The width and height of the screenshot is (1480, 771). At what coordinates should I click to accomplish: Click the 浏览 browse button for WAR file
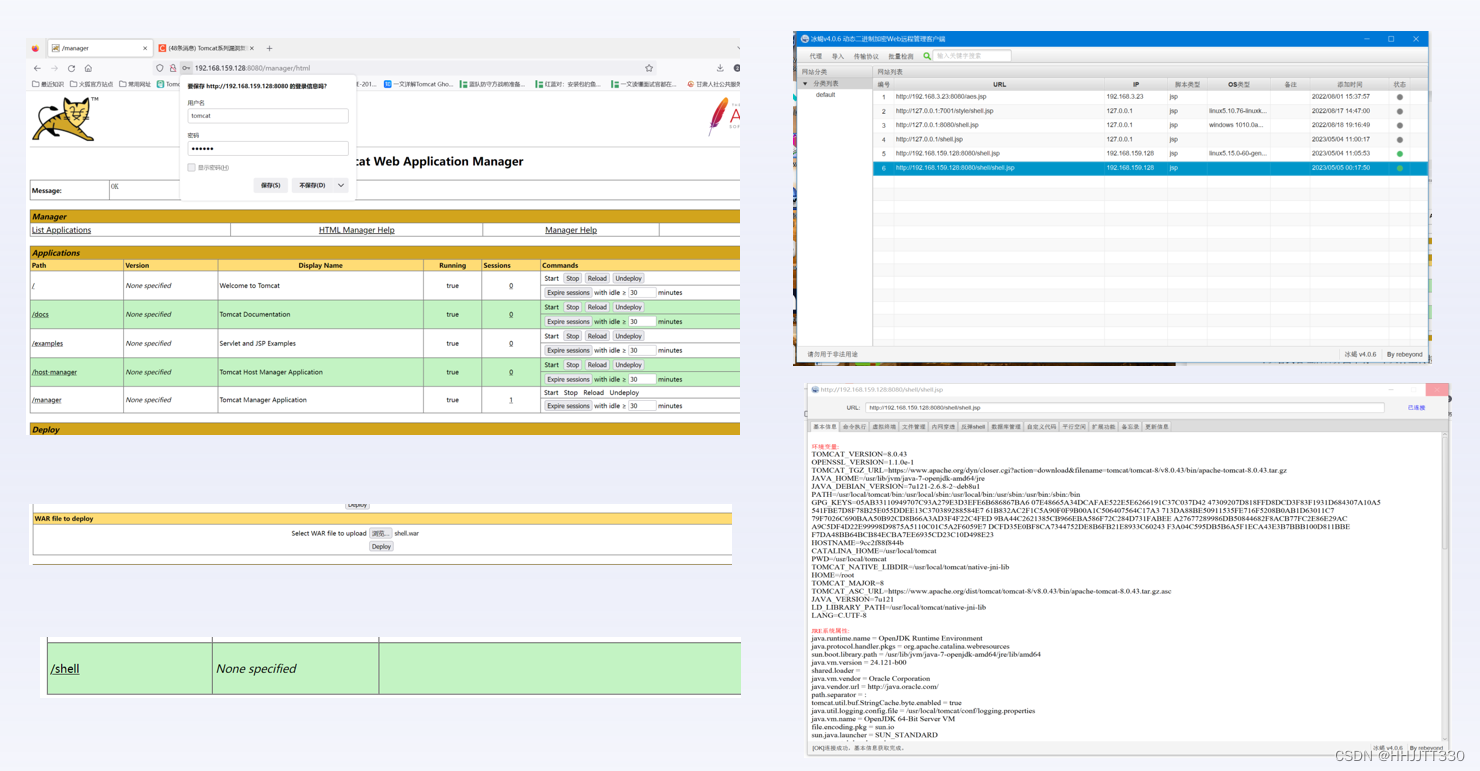tap(379, 533)
